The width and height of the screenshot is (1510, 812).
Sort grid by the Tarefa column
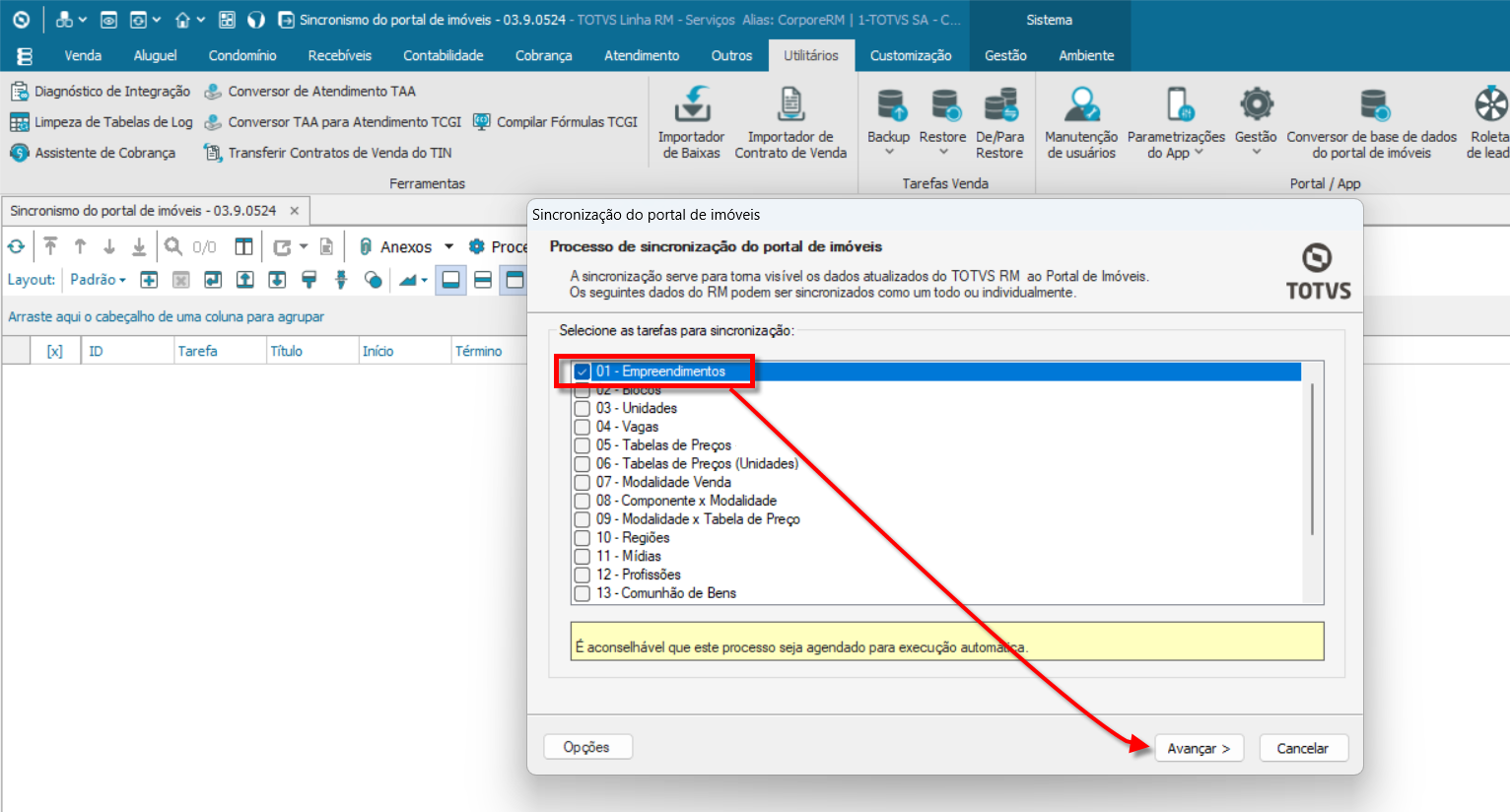click(221, 351)
